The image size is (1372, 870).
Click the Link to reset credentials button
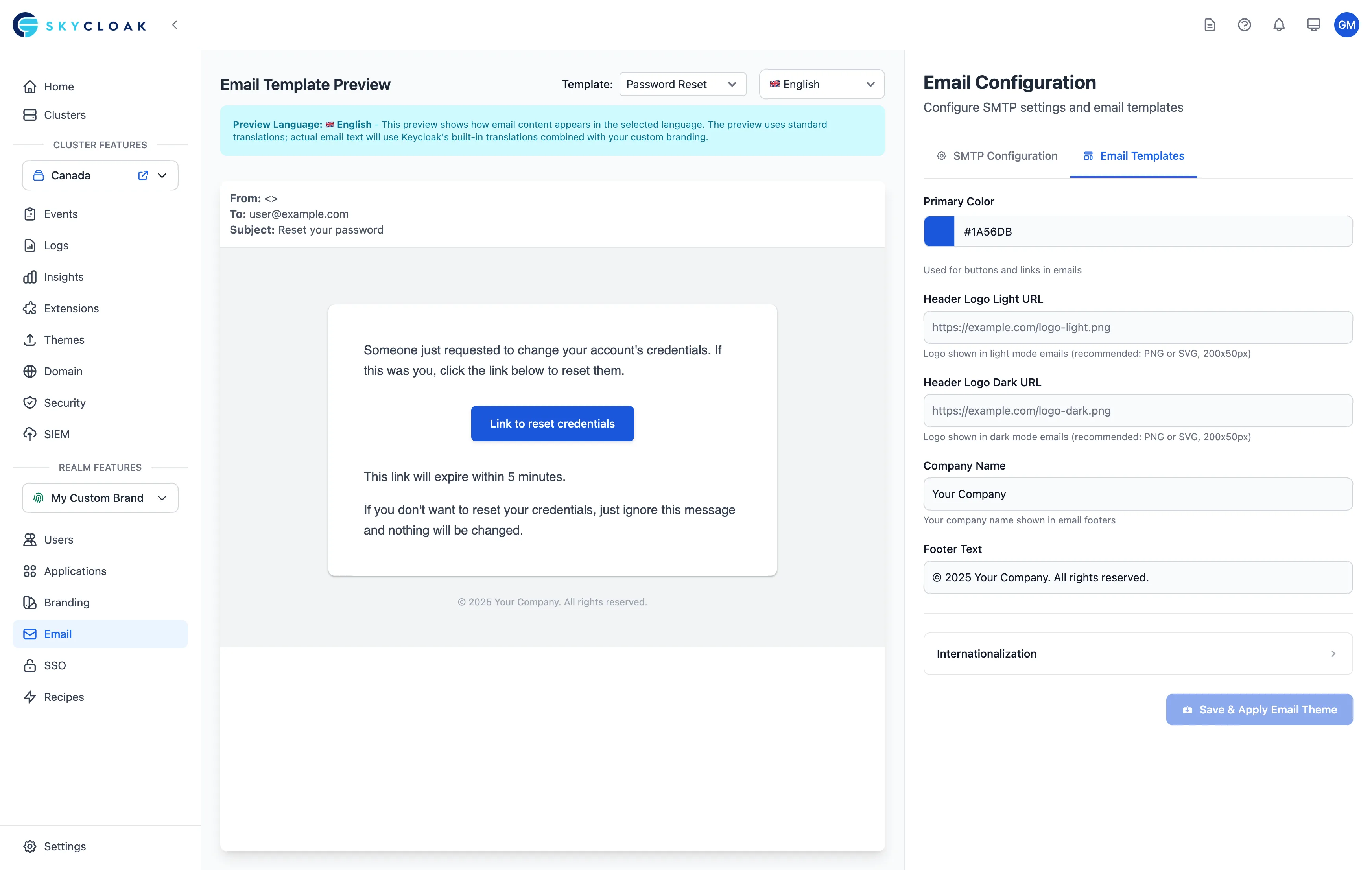pyautogui.click(x=552, y=423)
